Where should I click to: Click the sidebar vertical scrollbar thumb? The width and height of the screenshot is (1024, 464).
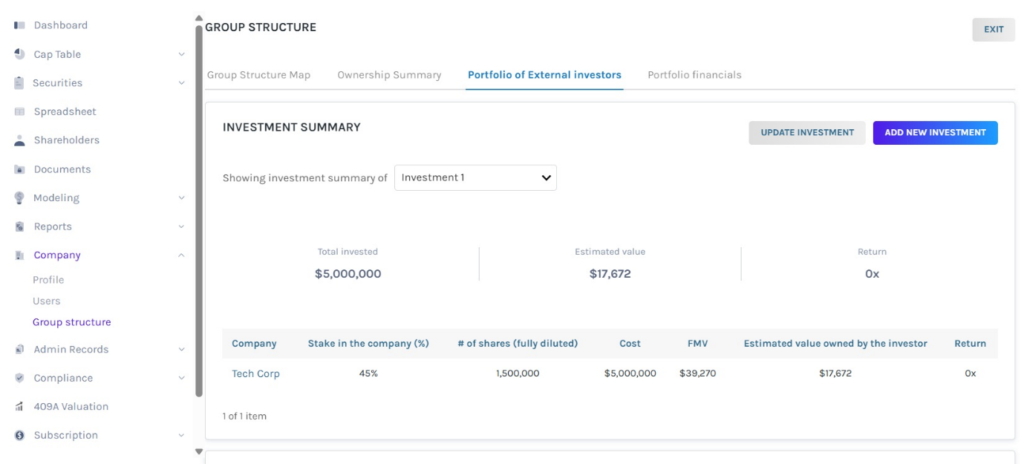(x=199, y=211)
